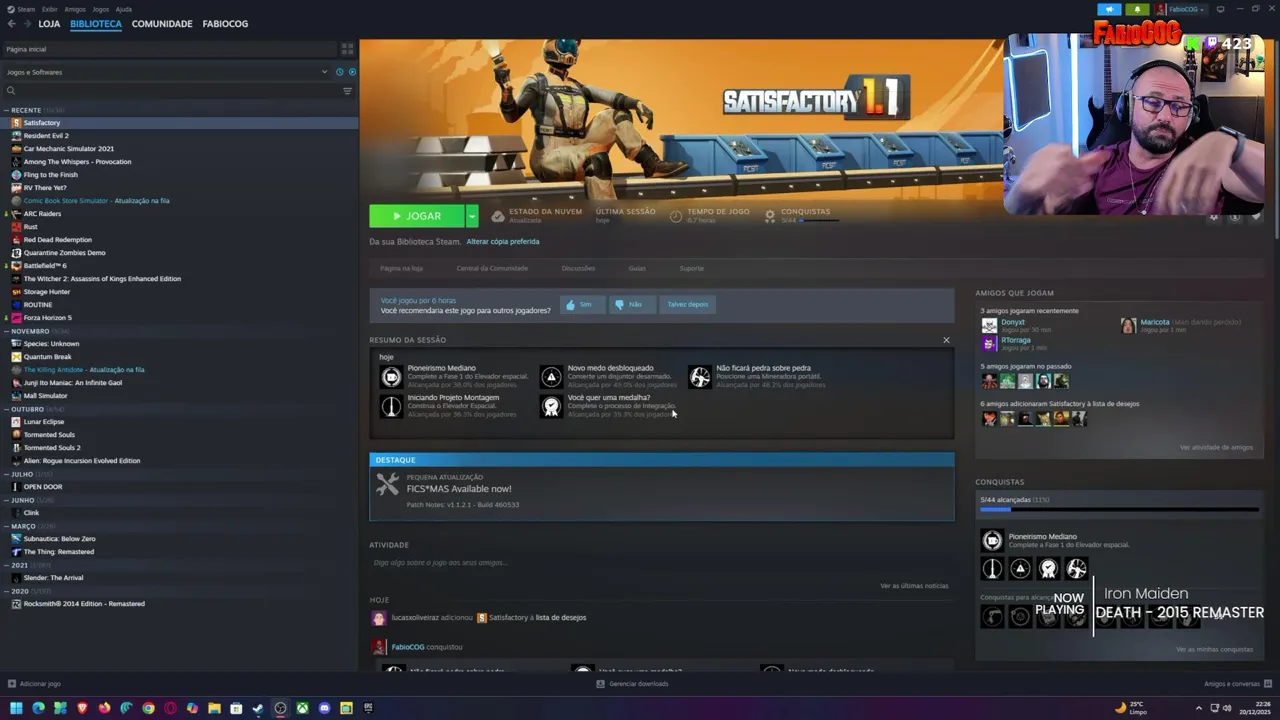1280x720 pixels.
Task: Click the green JOGAR button
Action: click(x=417, y=216)
